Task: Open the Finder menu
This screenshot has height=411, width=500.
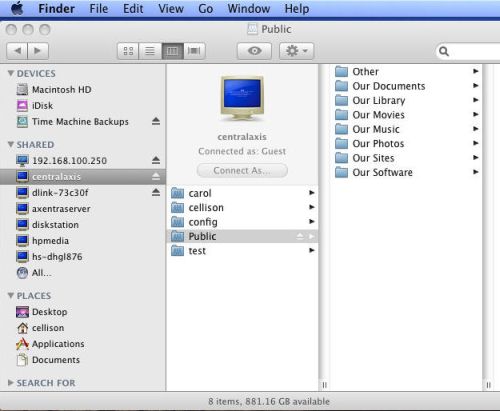Action: click(56, 9)
